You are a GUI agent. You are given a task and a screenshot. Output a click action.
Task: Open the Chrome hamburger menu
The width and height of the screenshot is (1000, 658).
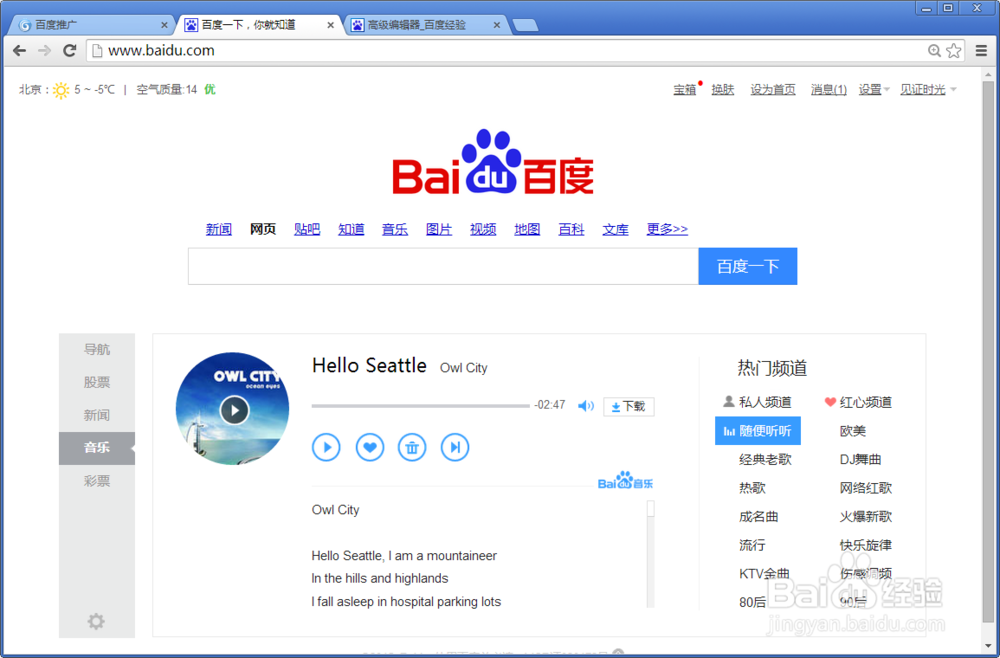(x=982, y=51)
